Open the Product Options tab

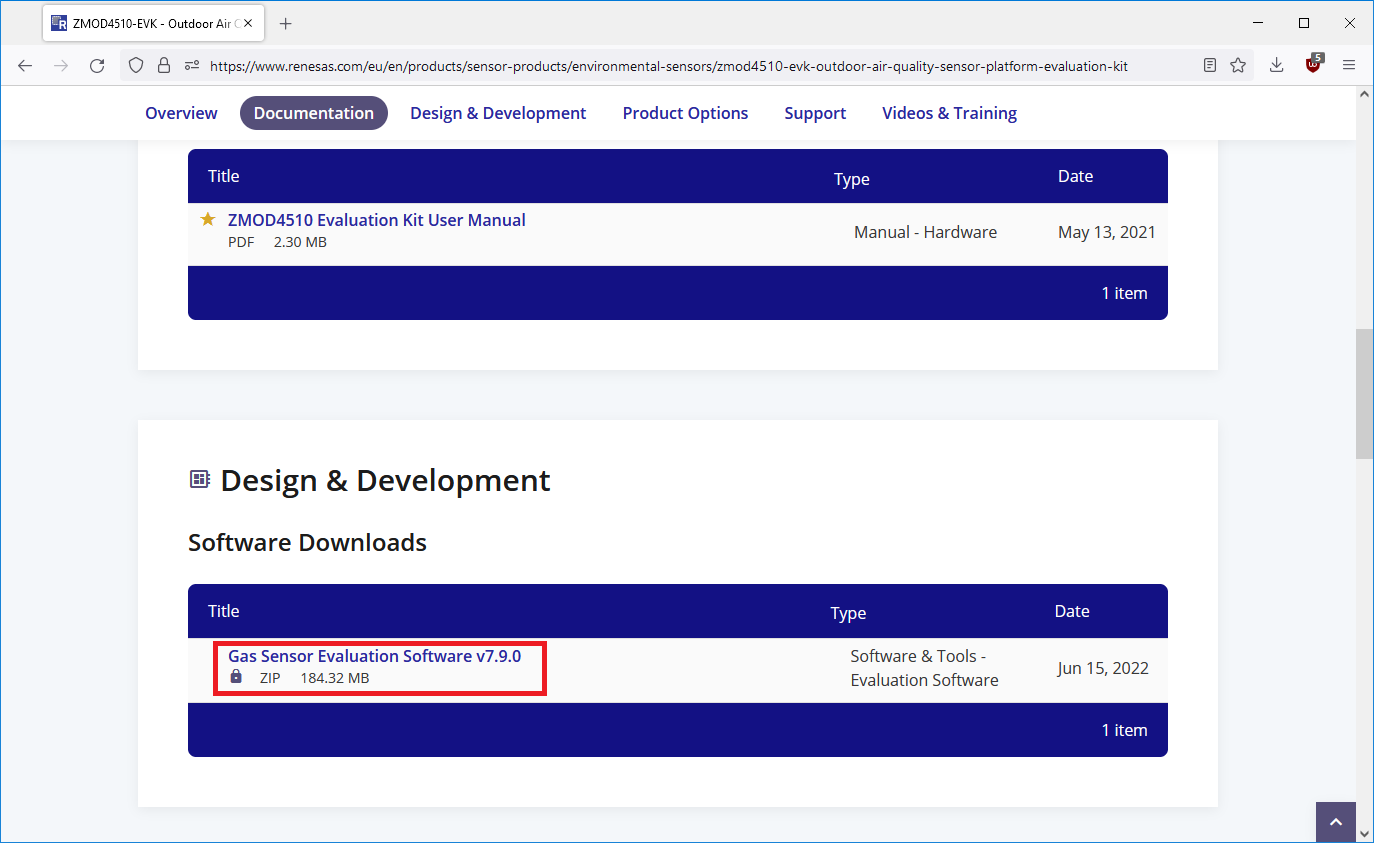[685, 113]
